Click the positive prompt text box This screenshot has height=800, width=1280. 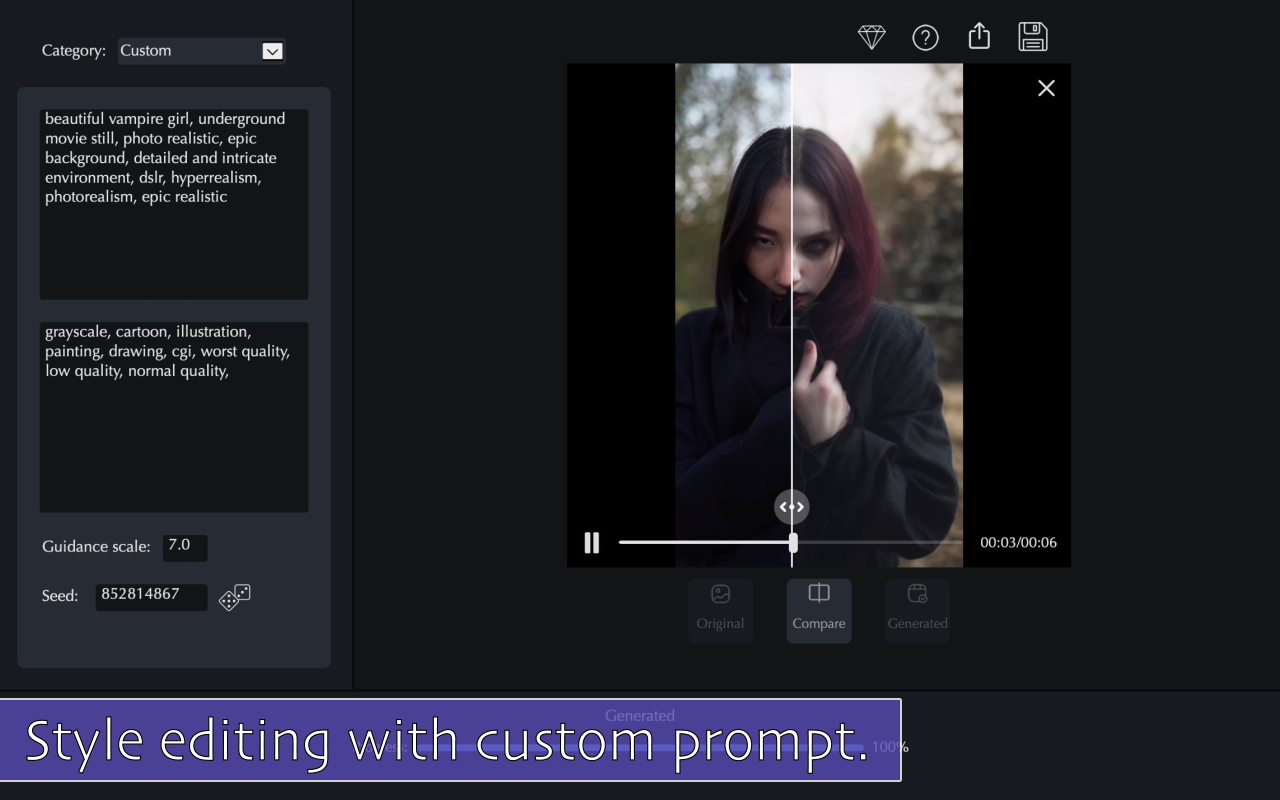pos(174,204)
